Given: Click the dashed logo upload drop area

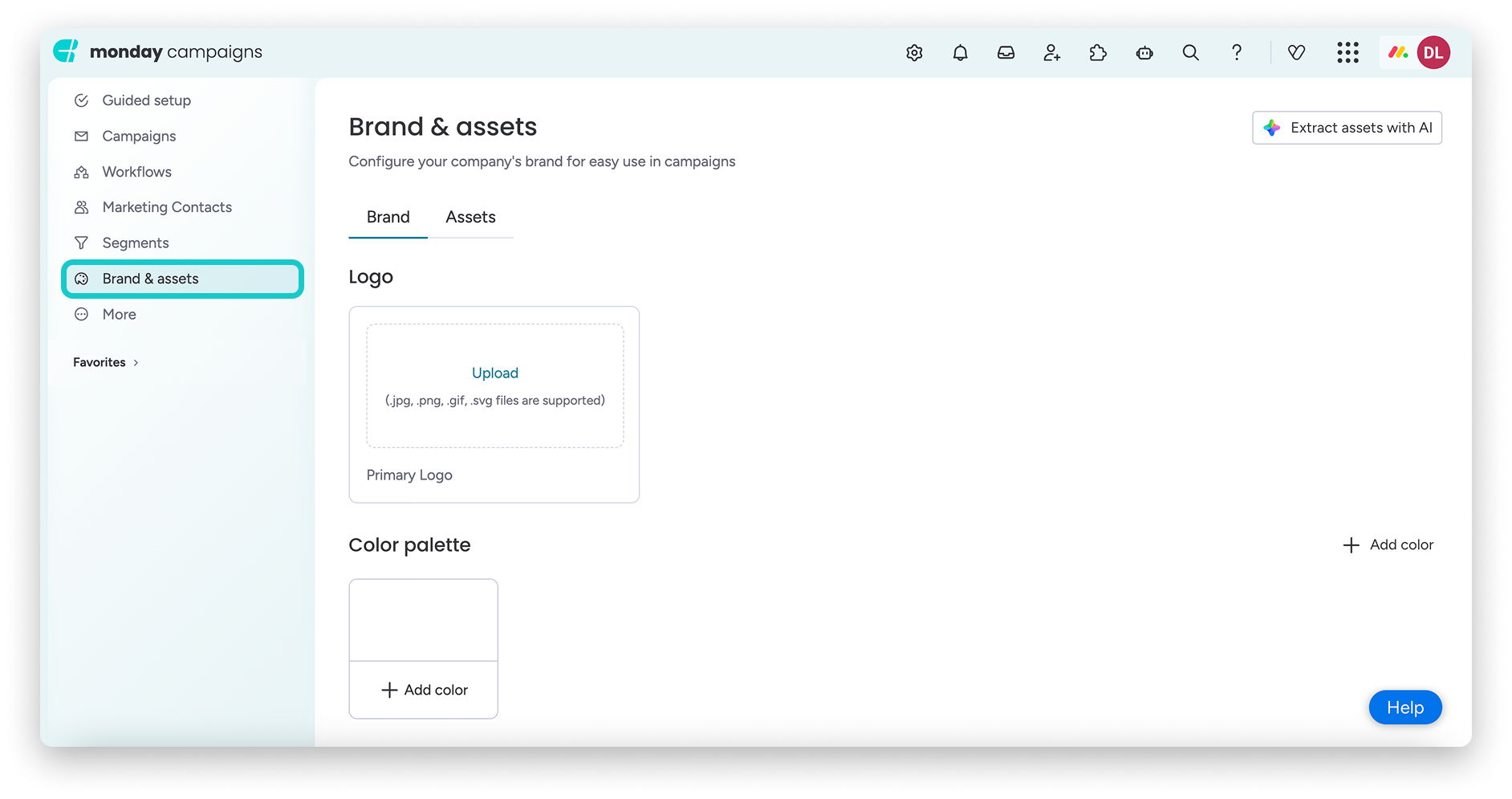Looking at the screenshot, I should coord(495,386).
